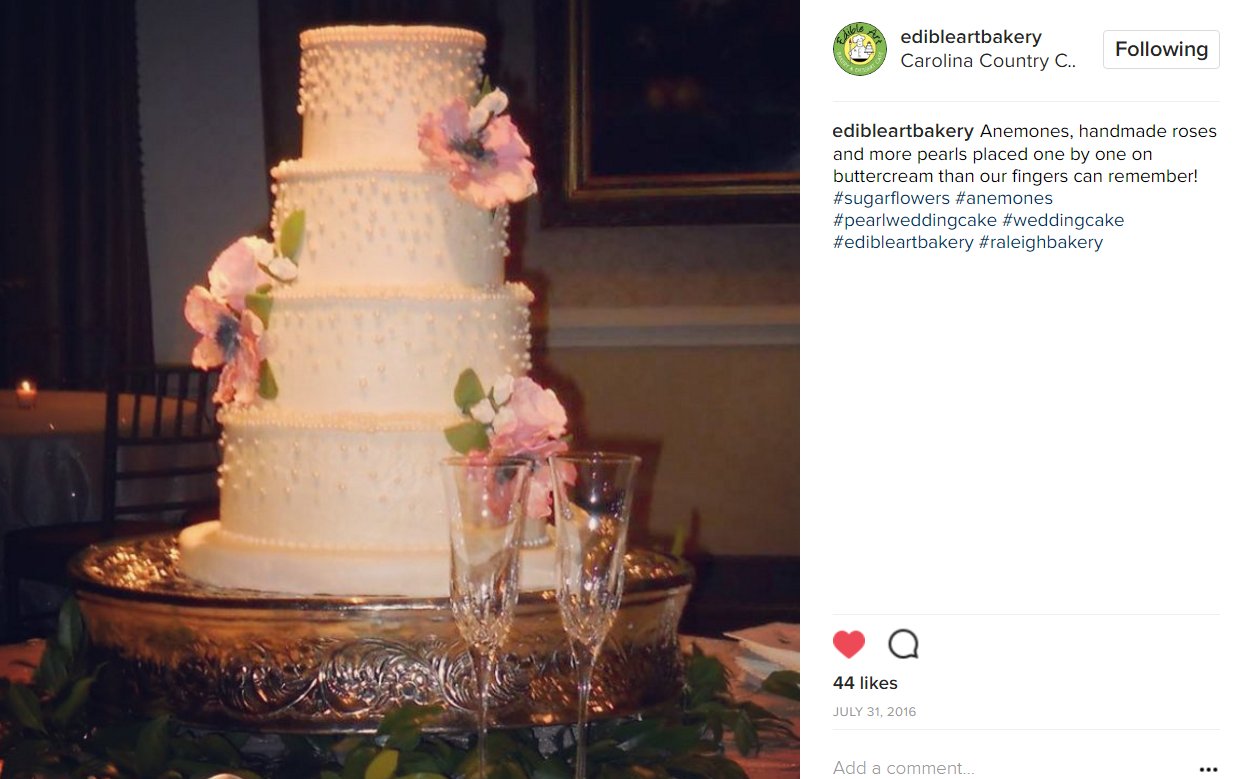Click the wedding cake photo
The width and height of the screenshot is (1247, 779).
coord(400,389)
